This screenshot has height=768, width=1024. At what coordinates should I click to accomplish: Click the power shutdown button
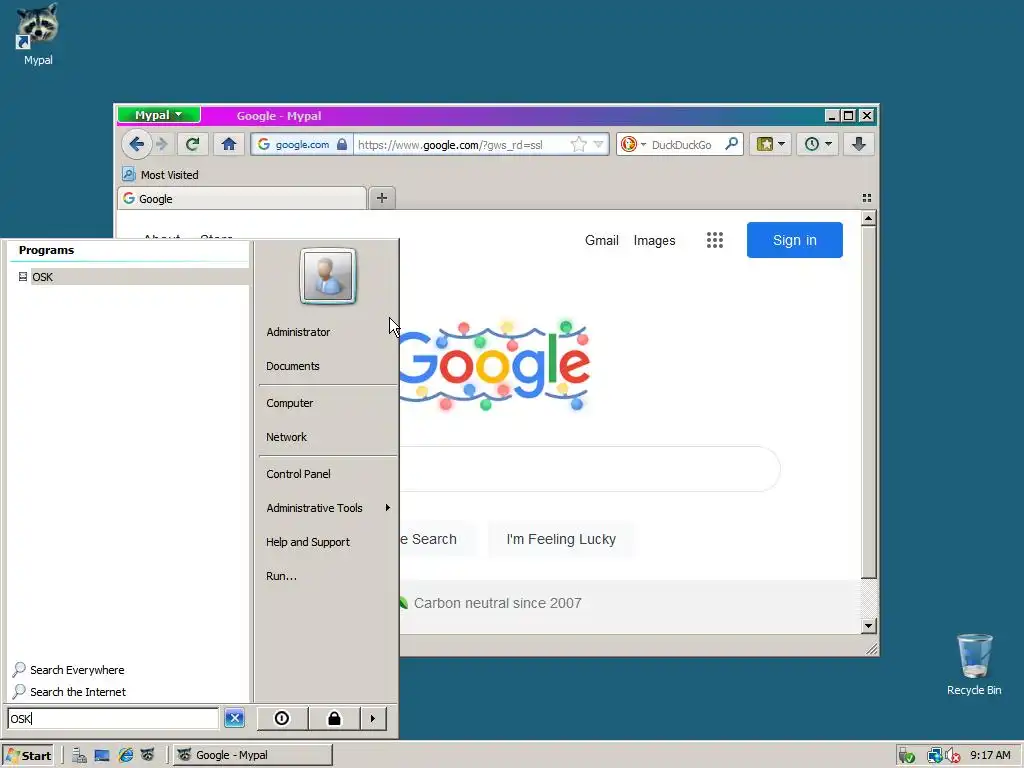[x=281, y=718]
